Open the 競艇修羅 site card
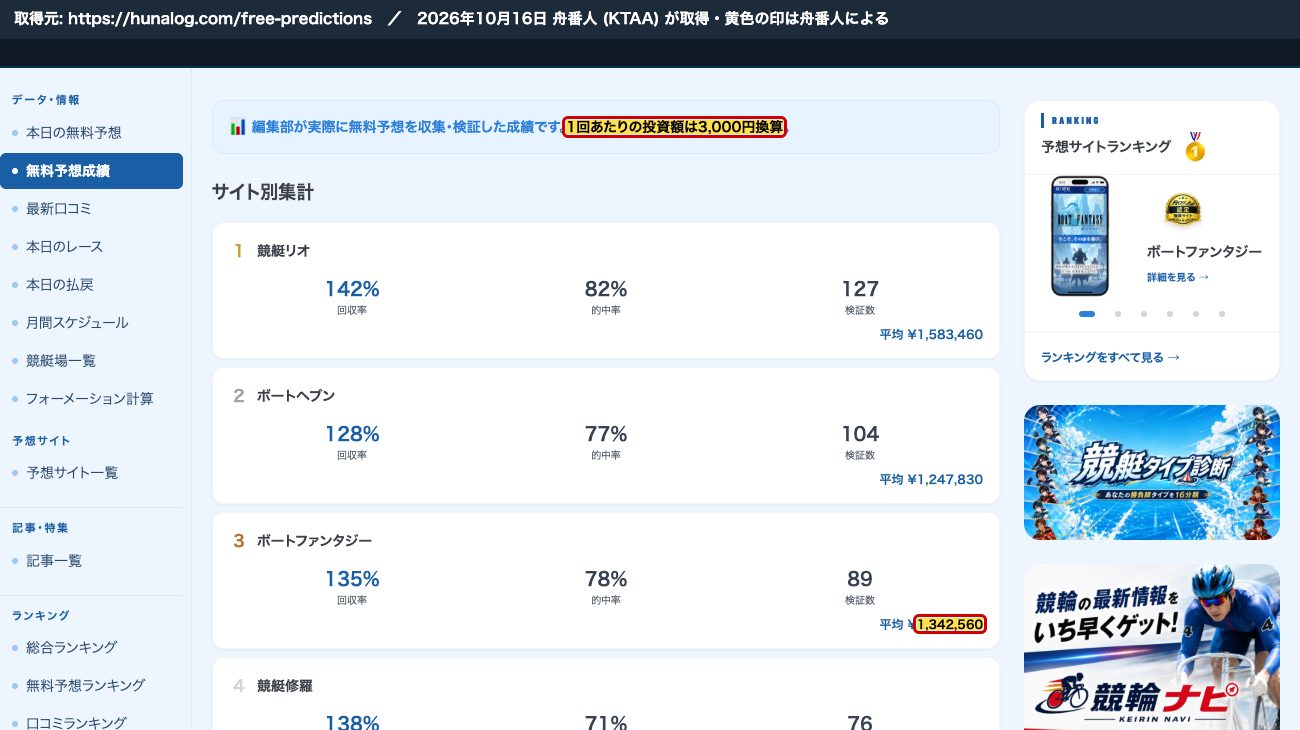This screenshot has width=1300, height=730. (x=606, y=694)
